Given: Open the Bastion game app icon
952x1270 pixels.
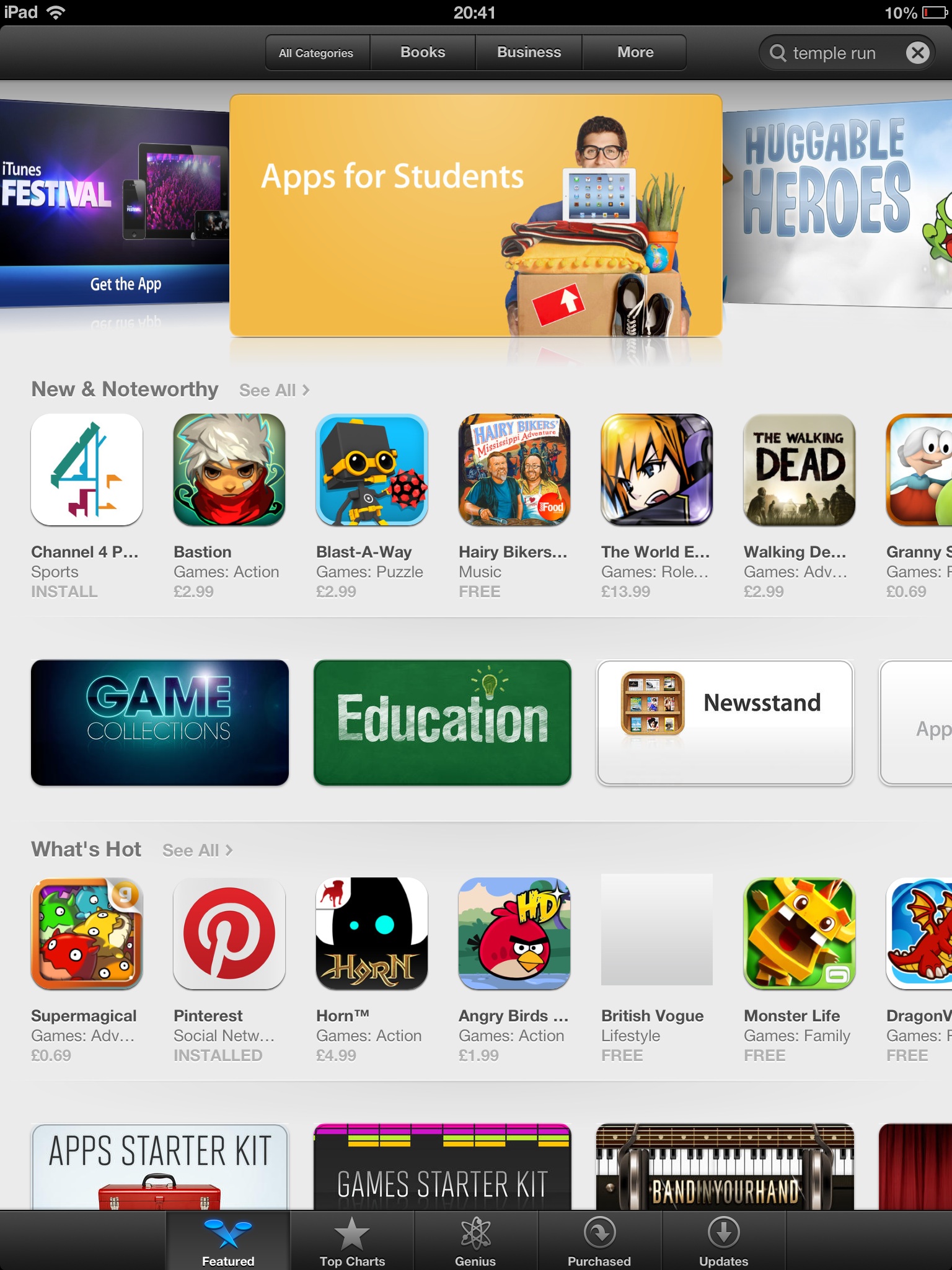Looking at the screenshot, I should tap(229, 469).
